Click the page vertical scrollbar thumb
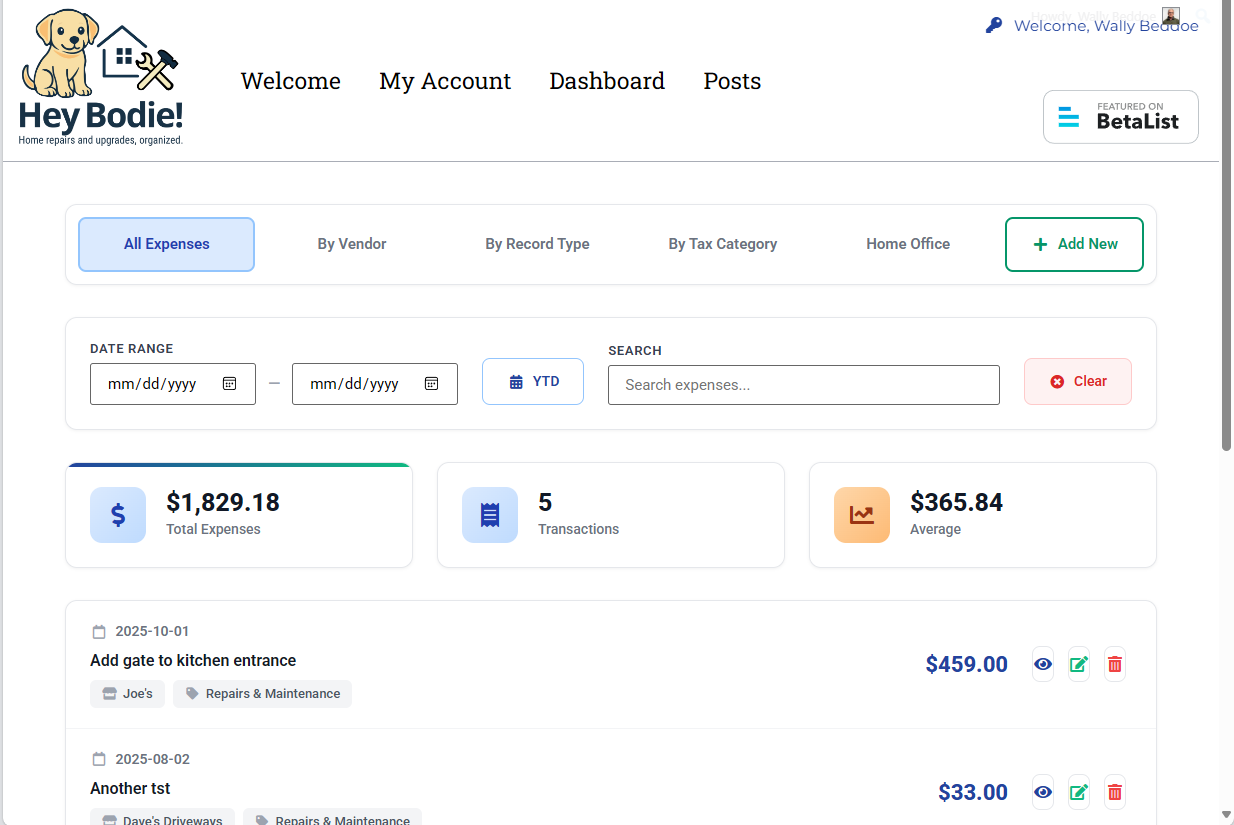Image resolution: width=1234 pixels, height=825 pixels. (1227, 225)
